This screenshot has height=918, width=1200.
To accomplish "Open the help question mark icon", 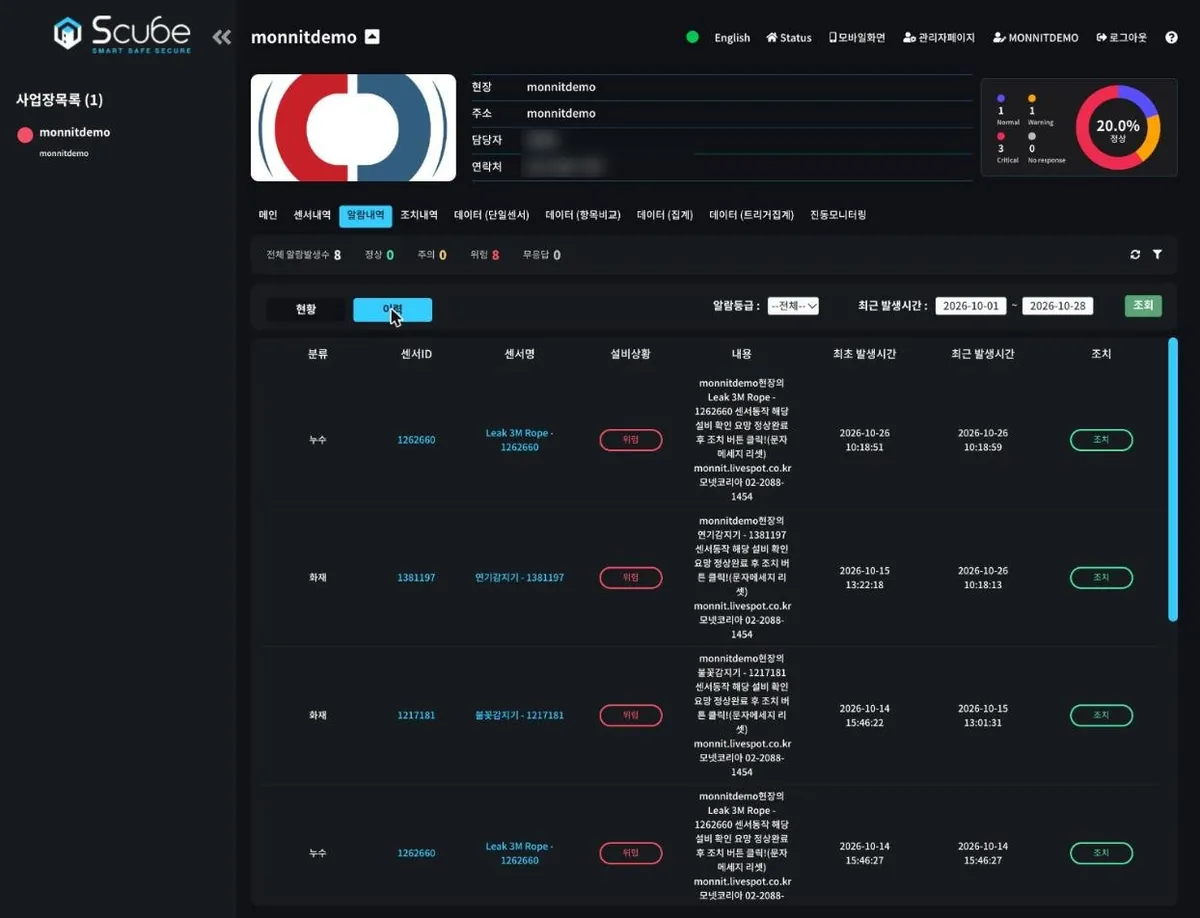I will [x=1171, y=37].
